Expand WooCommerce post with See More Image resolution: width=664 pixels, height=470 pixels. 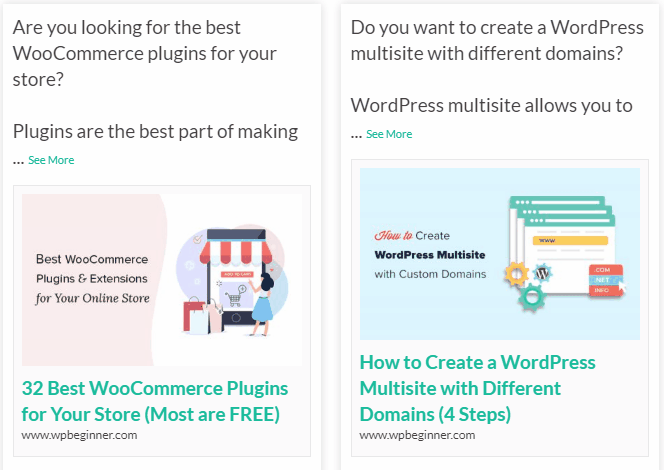[51, 160]
